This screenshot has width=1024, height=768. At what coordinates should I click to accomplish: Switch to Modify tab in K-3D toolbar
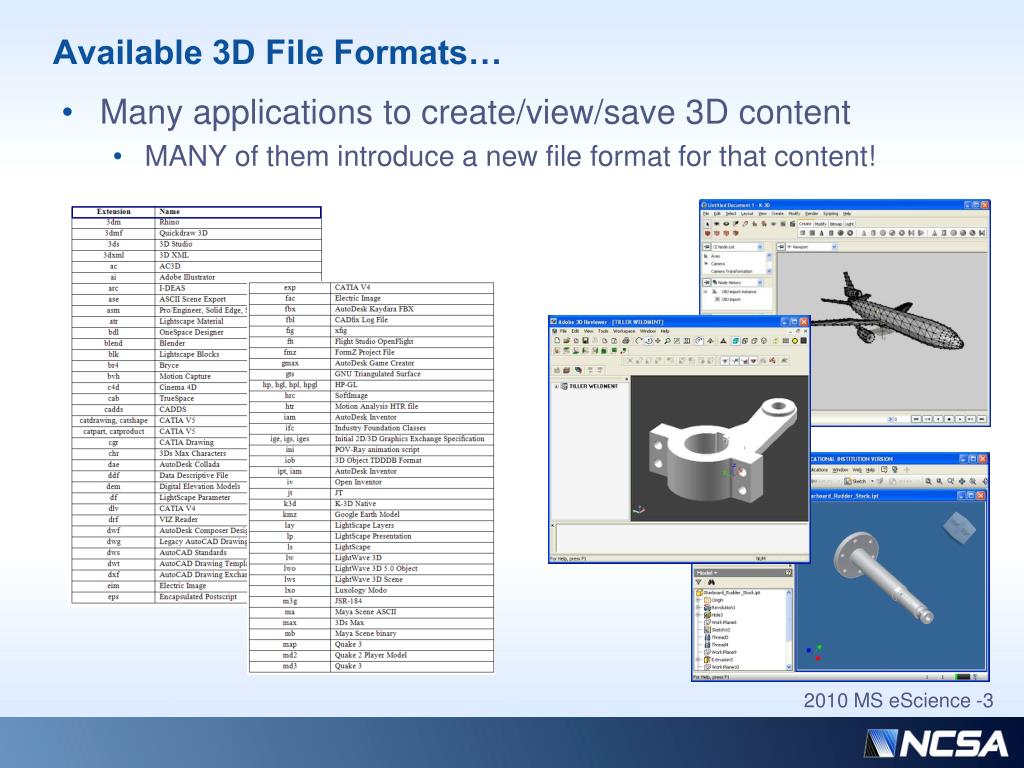820,223
